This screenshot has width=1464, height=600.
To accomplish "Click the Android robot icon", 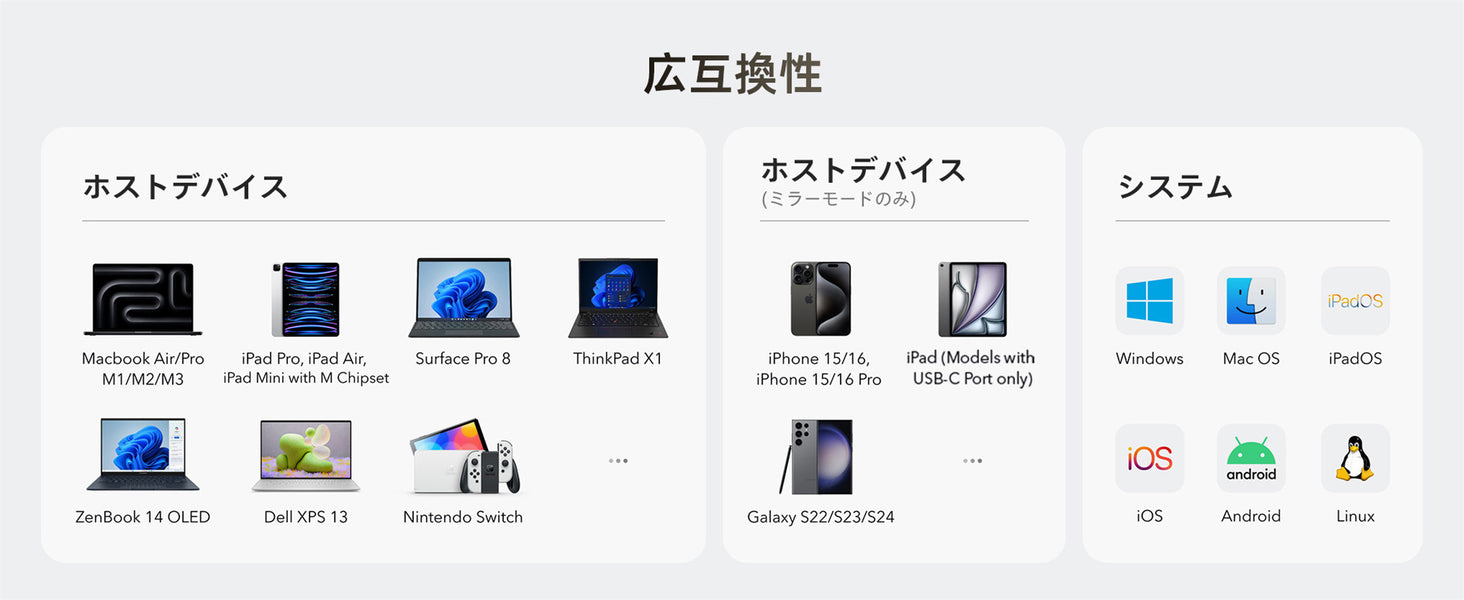I will pos(1251,458).
